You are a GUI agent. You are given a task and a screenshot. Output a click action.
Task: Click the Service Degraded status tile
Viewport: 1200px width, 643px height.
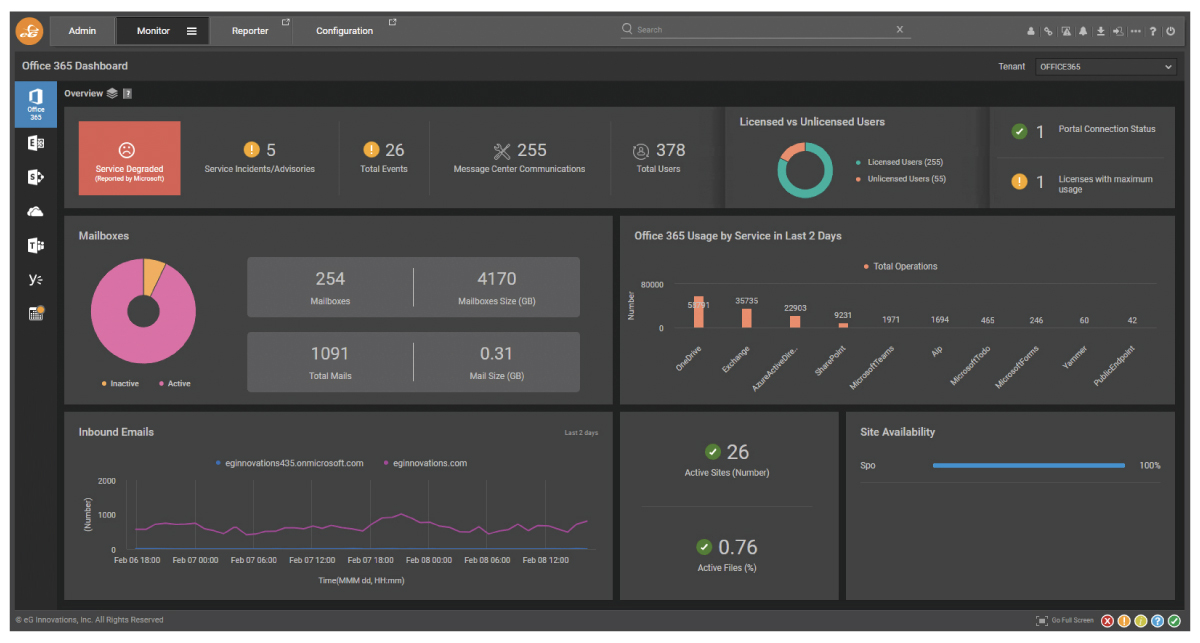pos(130,158)
